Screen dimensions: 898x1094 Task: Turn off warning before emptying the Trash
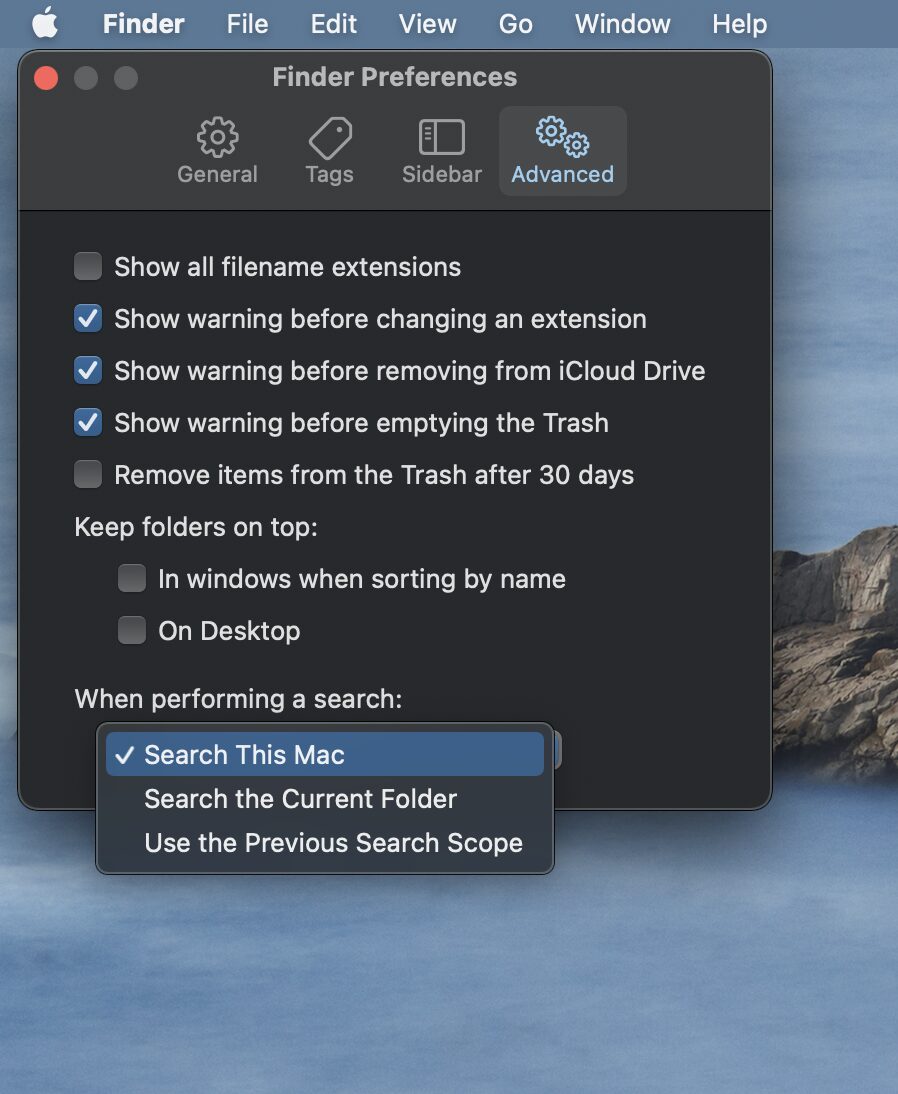click(x=88, y=423)
